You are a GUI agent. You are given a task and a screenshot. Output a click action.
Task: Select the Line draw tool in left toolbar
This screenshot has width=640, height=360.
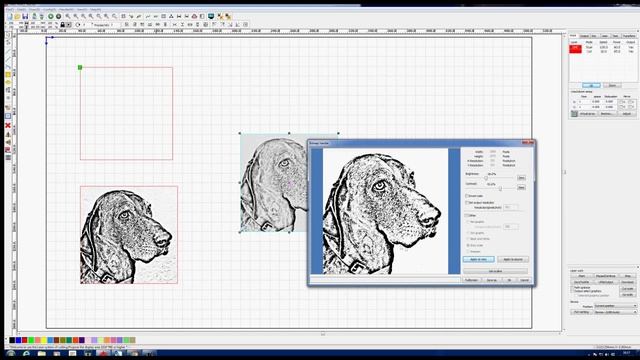(8, 51)
